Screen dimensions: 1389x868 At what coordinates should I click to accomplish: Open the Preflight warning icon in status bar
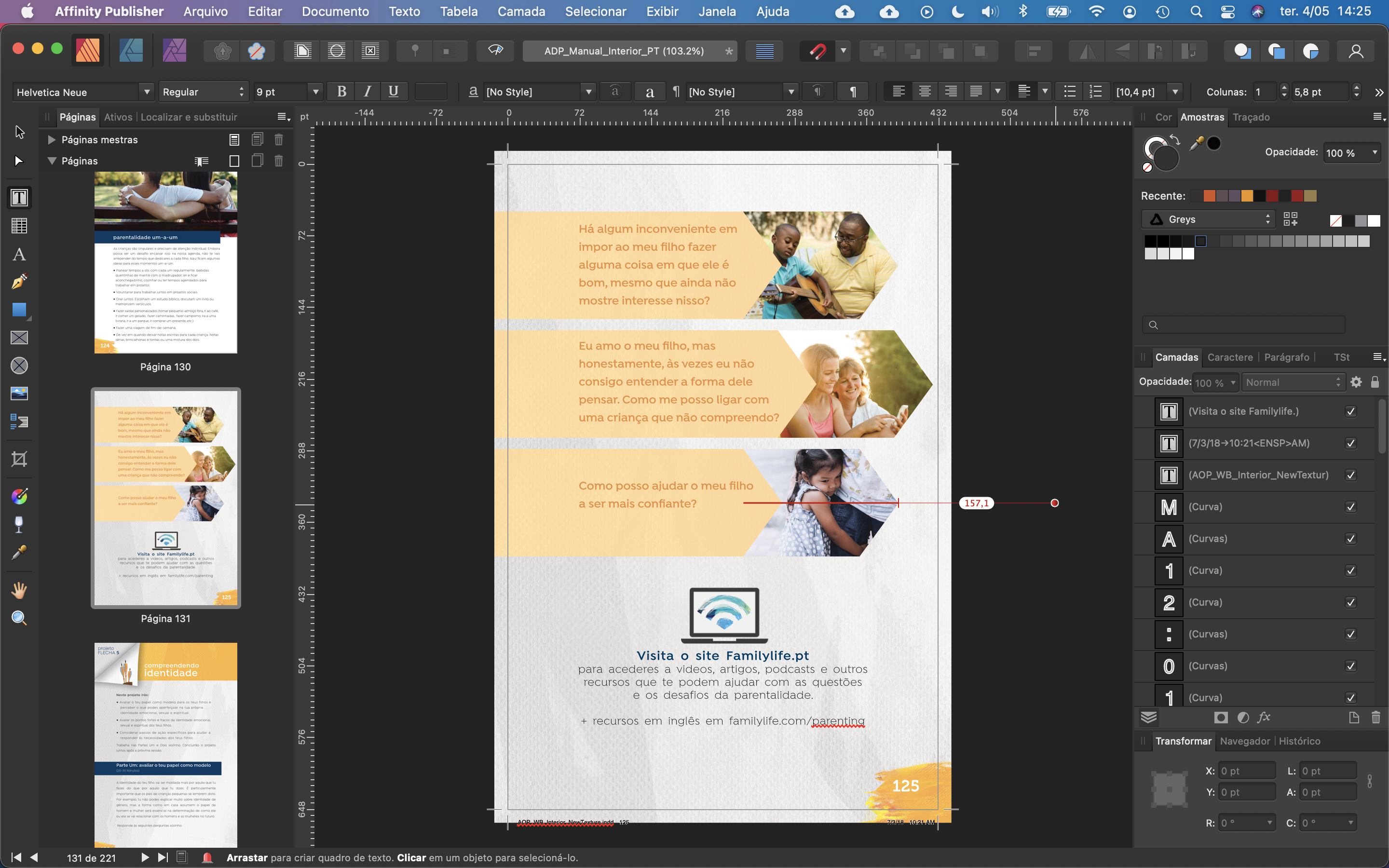[207, 857]
